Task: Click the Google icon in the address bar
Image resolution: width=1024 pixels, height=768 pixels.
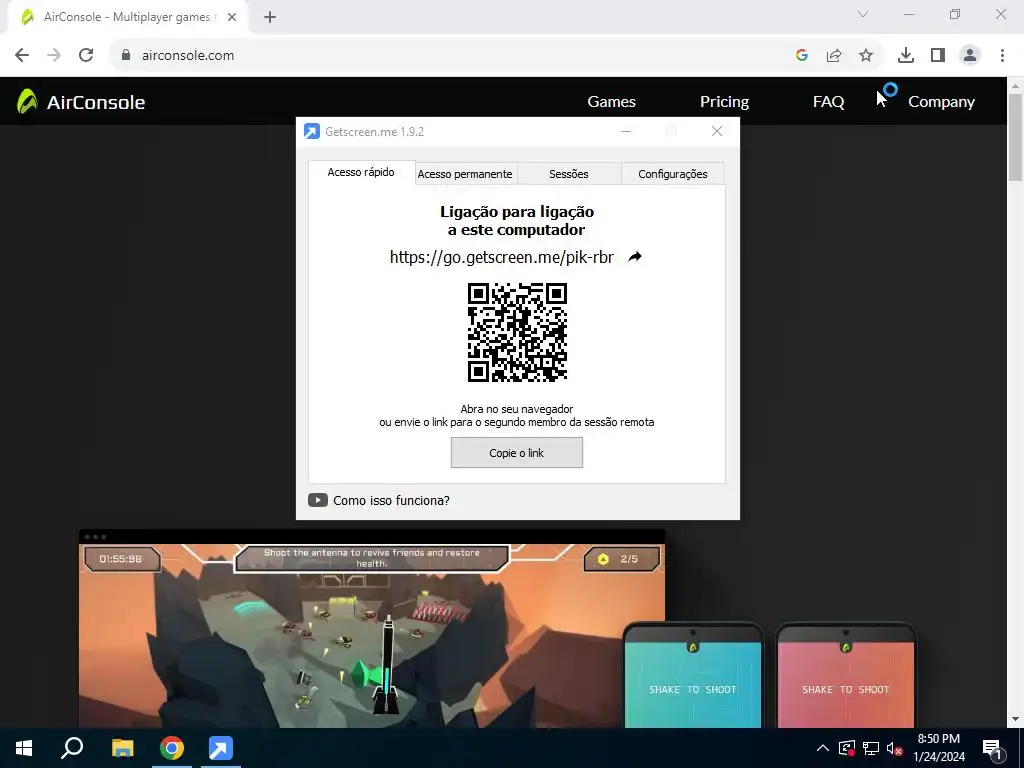Action: click(802, 56)
